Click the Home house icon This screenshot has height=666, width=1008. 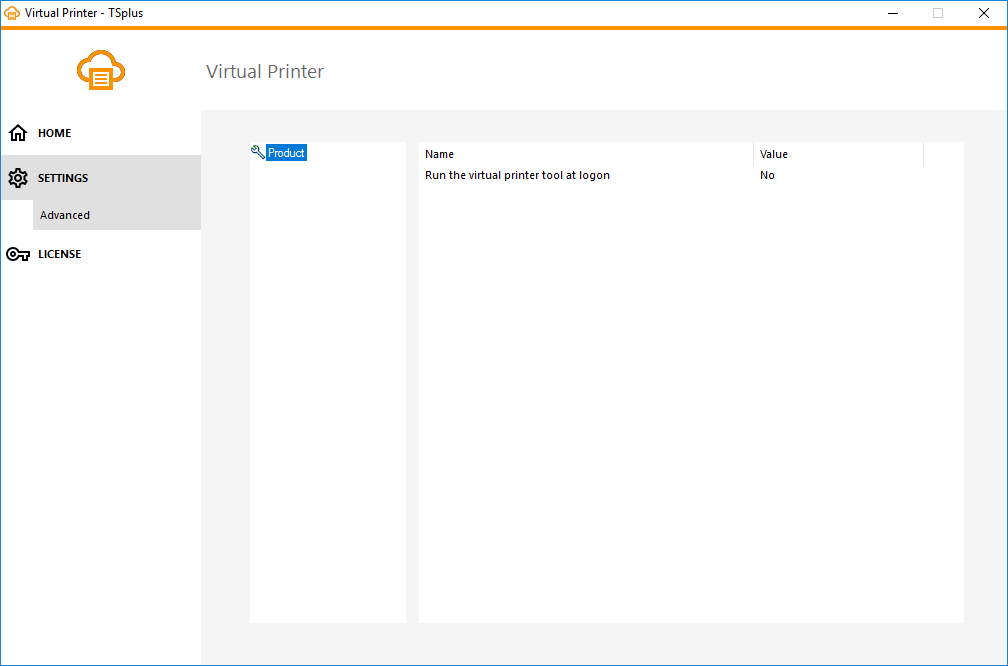(17, 132)
